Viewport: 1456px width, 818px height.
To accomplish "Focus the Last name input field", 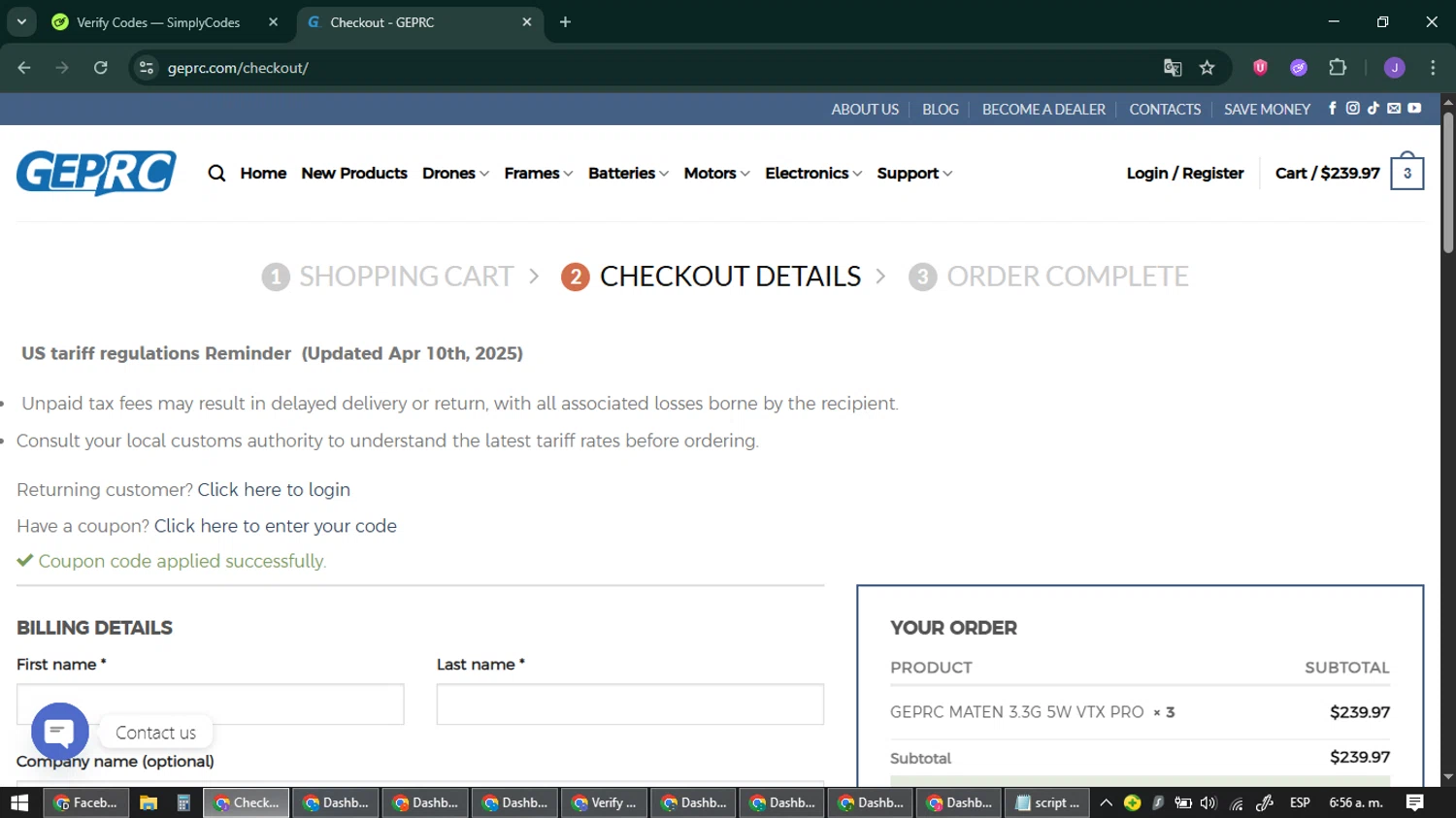I will [x=630, y=704].
